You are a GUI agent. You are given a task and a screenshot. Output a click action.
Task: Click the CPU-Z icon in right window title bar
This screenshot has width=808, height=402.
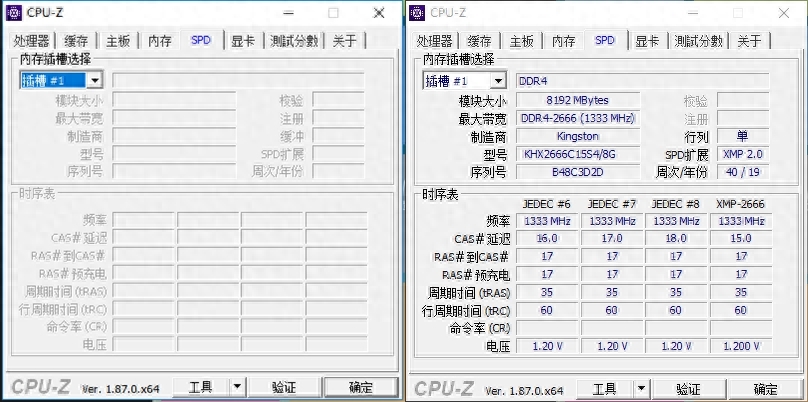[x=417, y=13]
